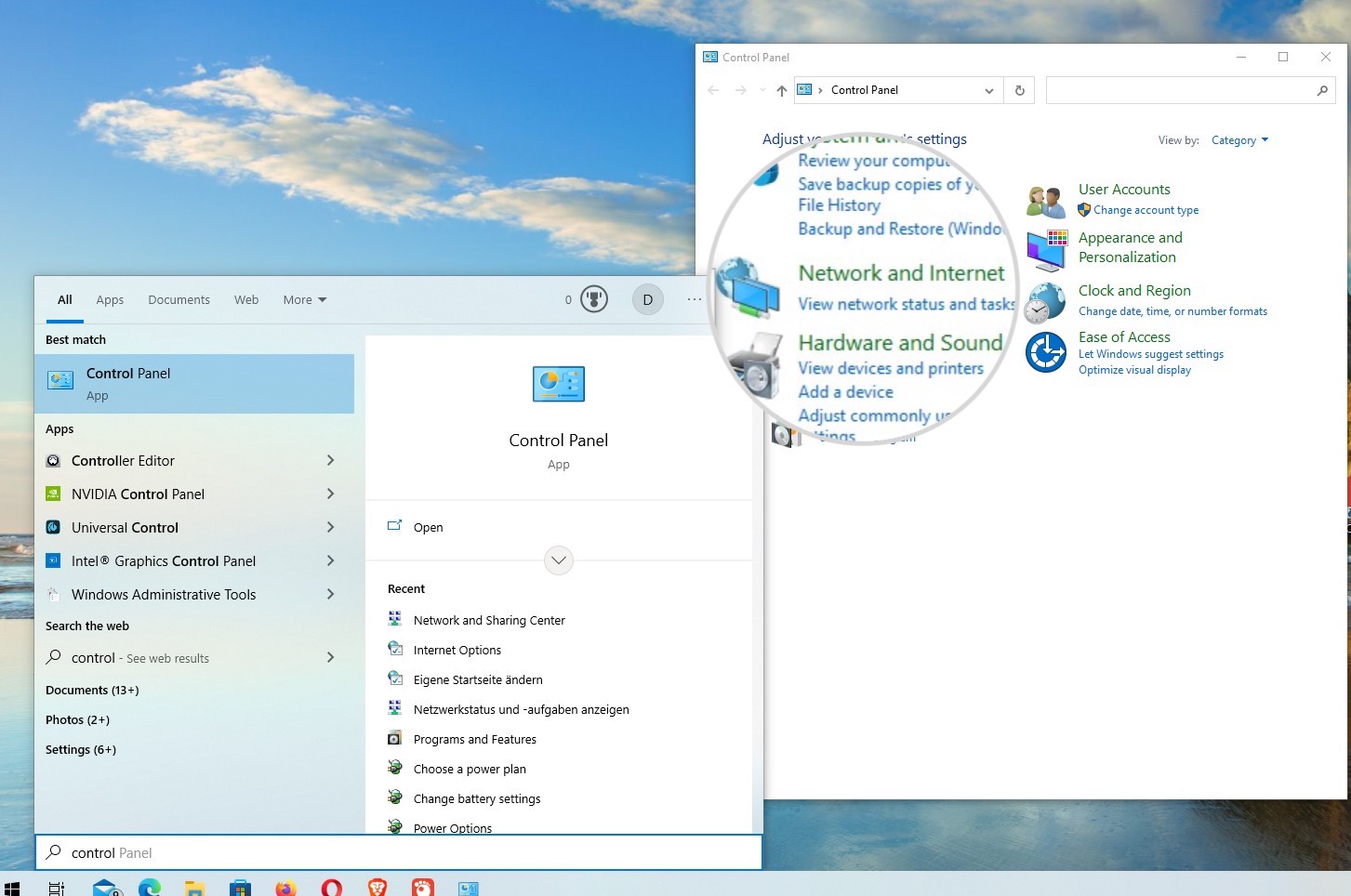Expand the More filter dropdown
The height and width of the screenshot is (896, 1351).
click(x=305, y=299)
